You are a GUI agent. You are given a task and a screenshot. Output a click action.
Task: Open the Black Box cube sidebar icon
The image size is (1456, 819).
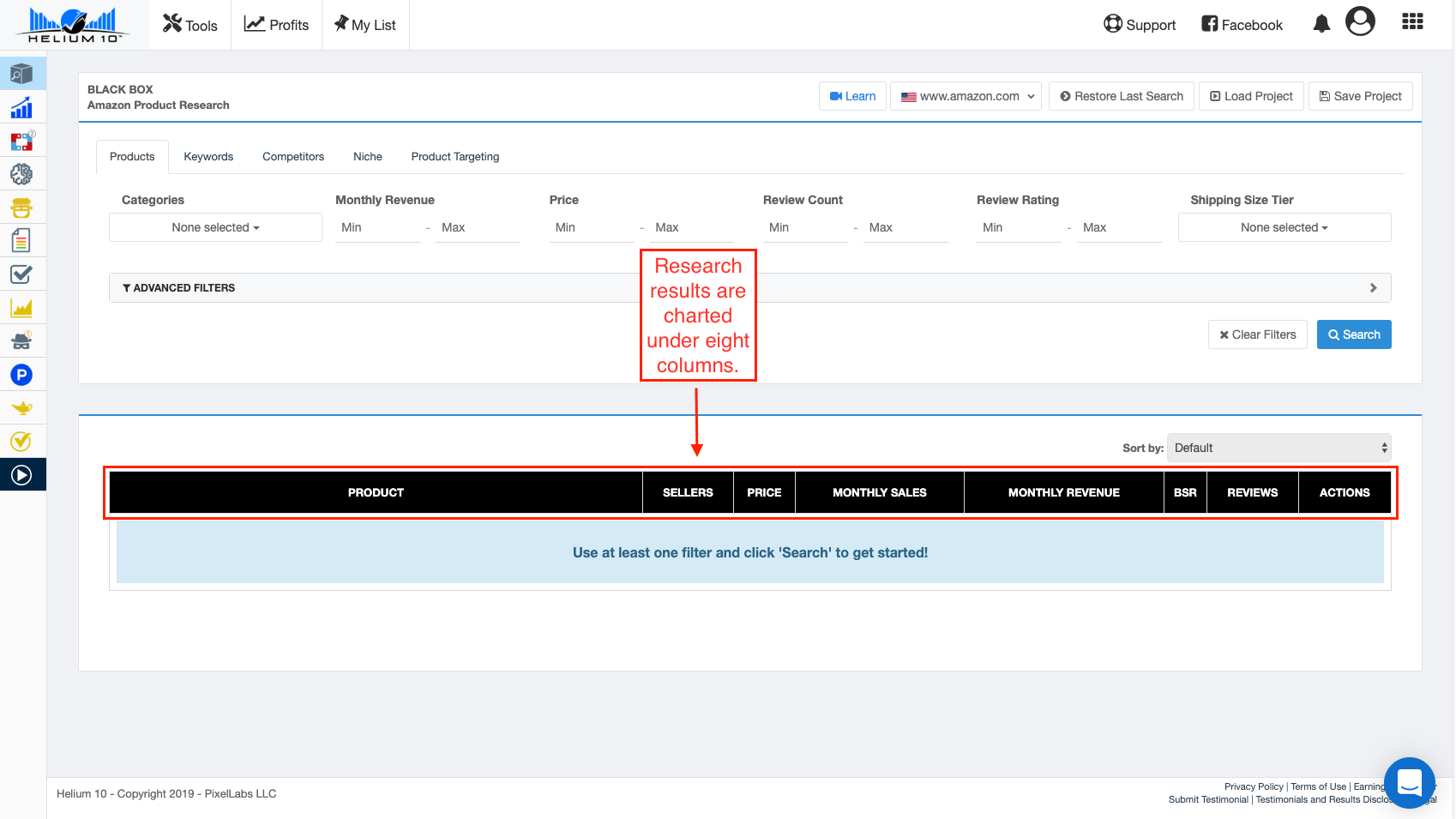pyautogui.click(x=21, y=75)
